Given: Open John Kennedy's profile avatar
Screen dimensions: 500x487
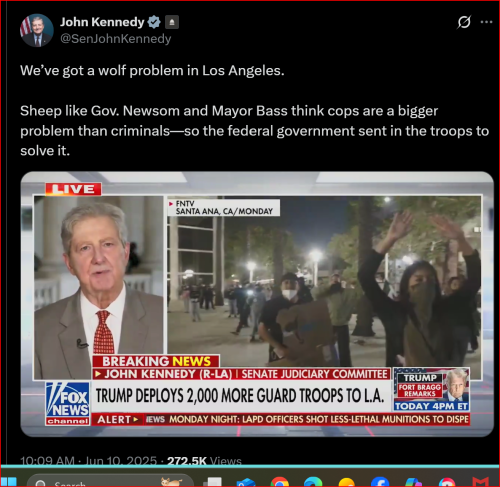Looking at the screenshot, I should click(37, 30).
